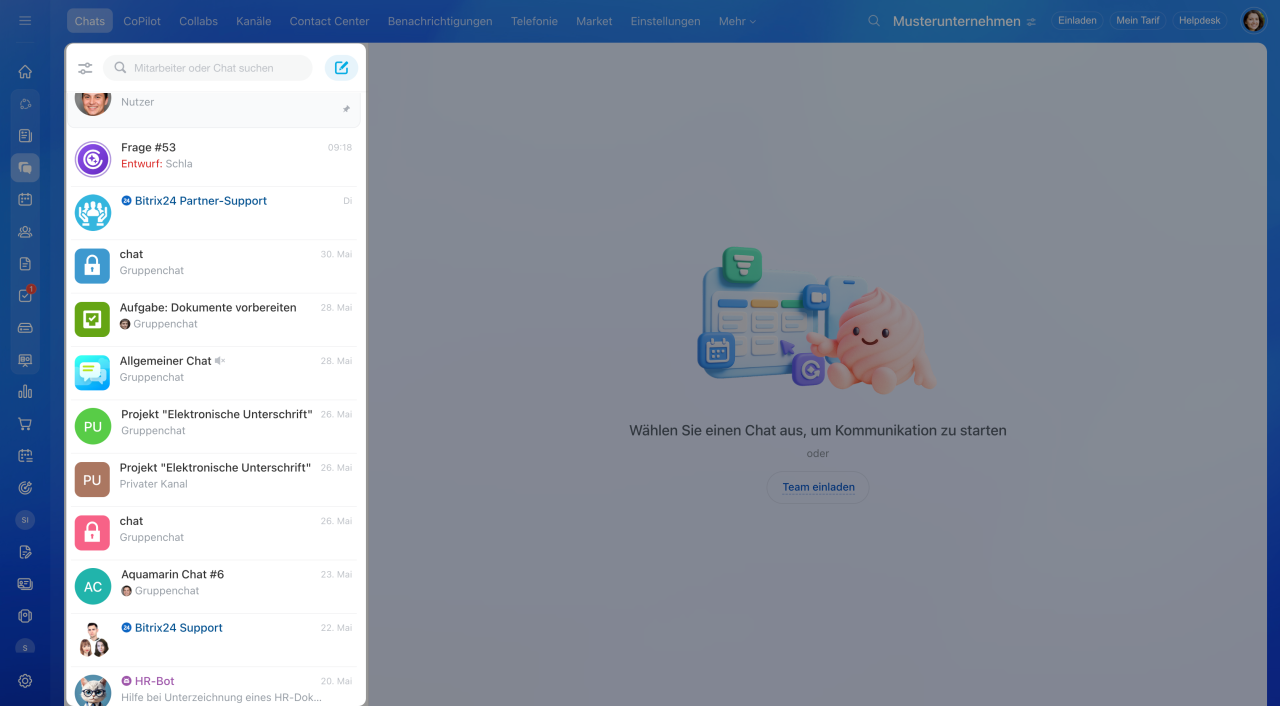This screenshot has height=706, width=1280.
Task: Click the green PU avatar
Action: pyautogui.click(x=93, y=426)
